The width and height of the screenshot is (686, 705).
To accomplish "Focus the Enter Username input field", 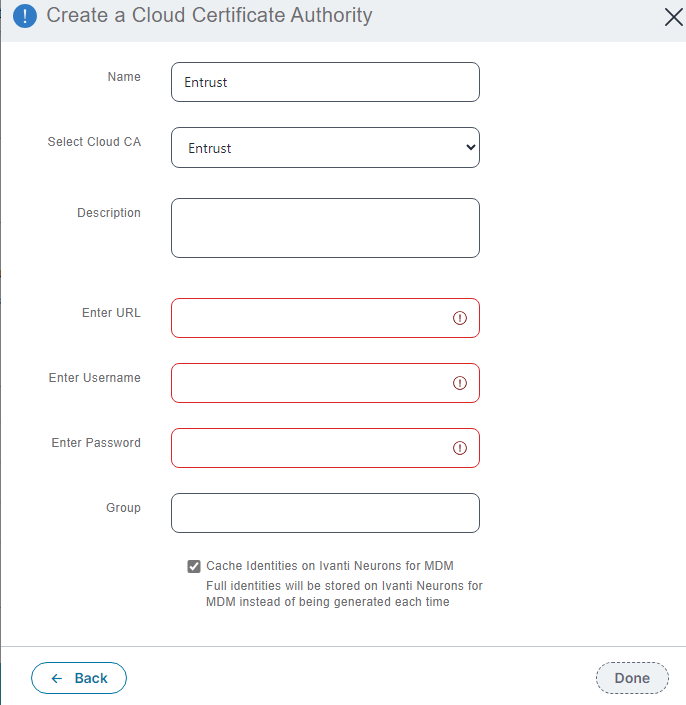I will pos(310,383).
